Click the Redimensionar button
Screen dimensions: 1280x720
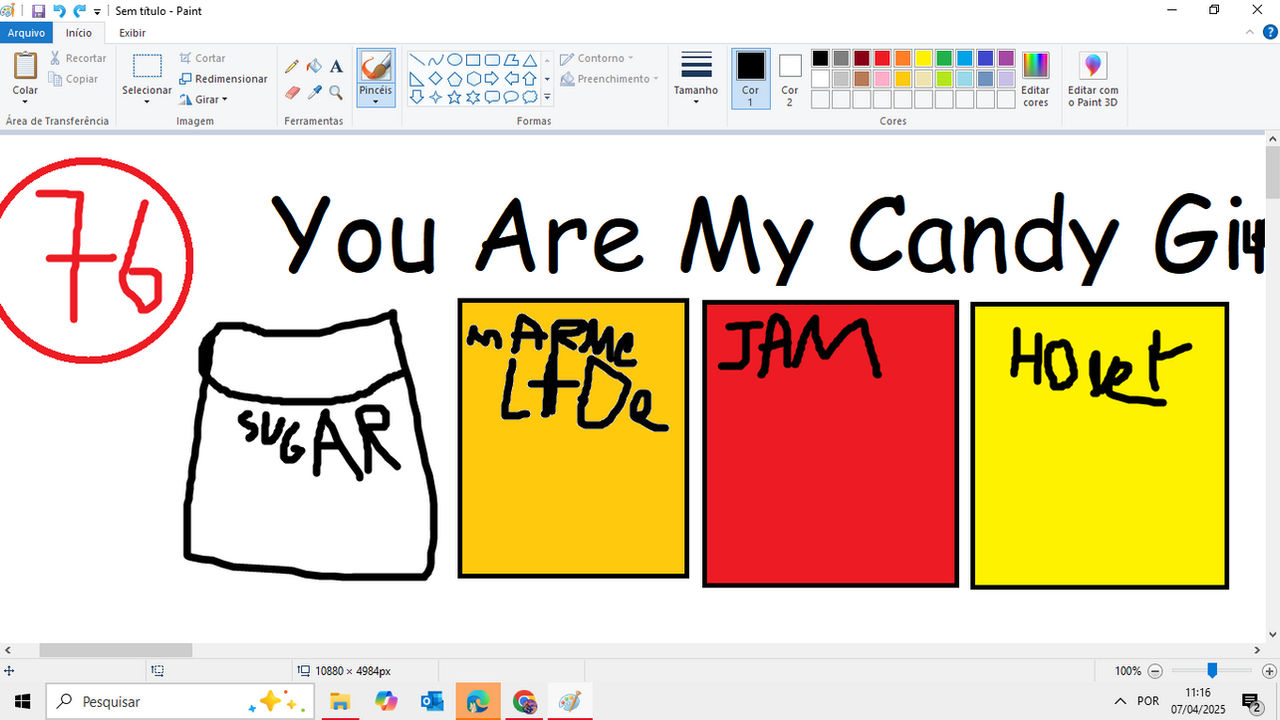[x=223, y=79]
